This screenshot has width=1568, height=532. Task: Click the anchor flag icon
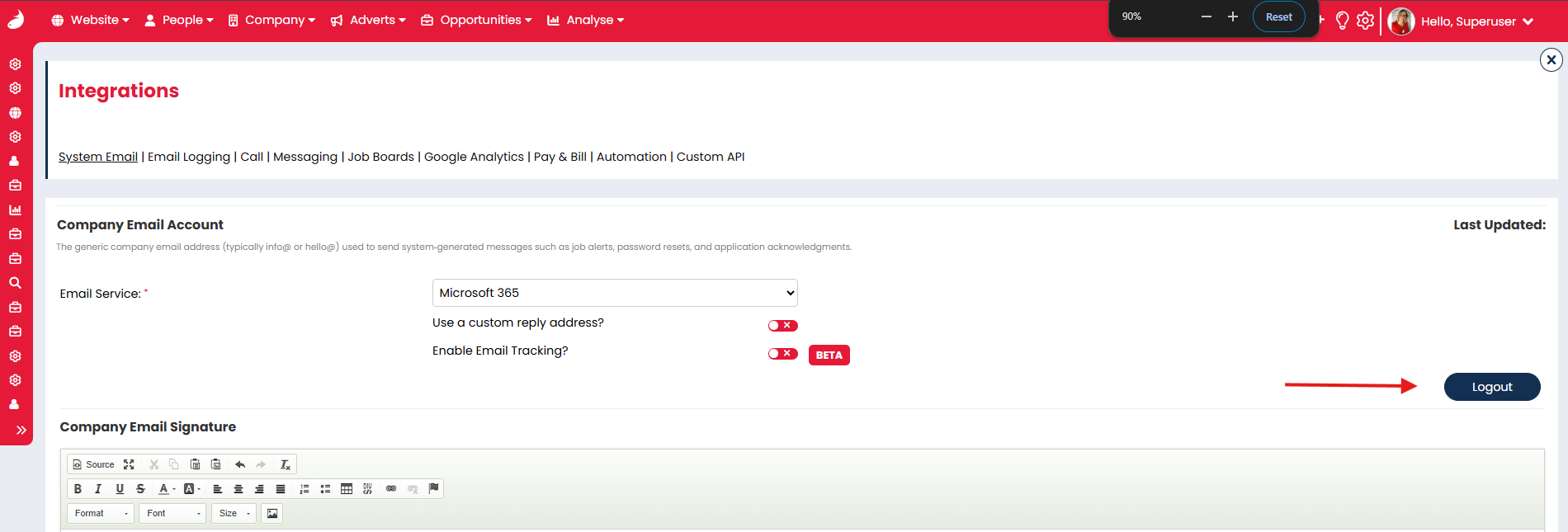click(x=433, y=488)
